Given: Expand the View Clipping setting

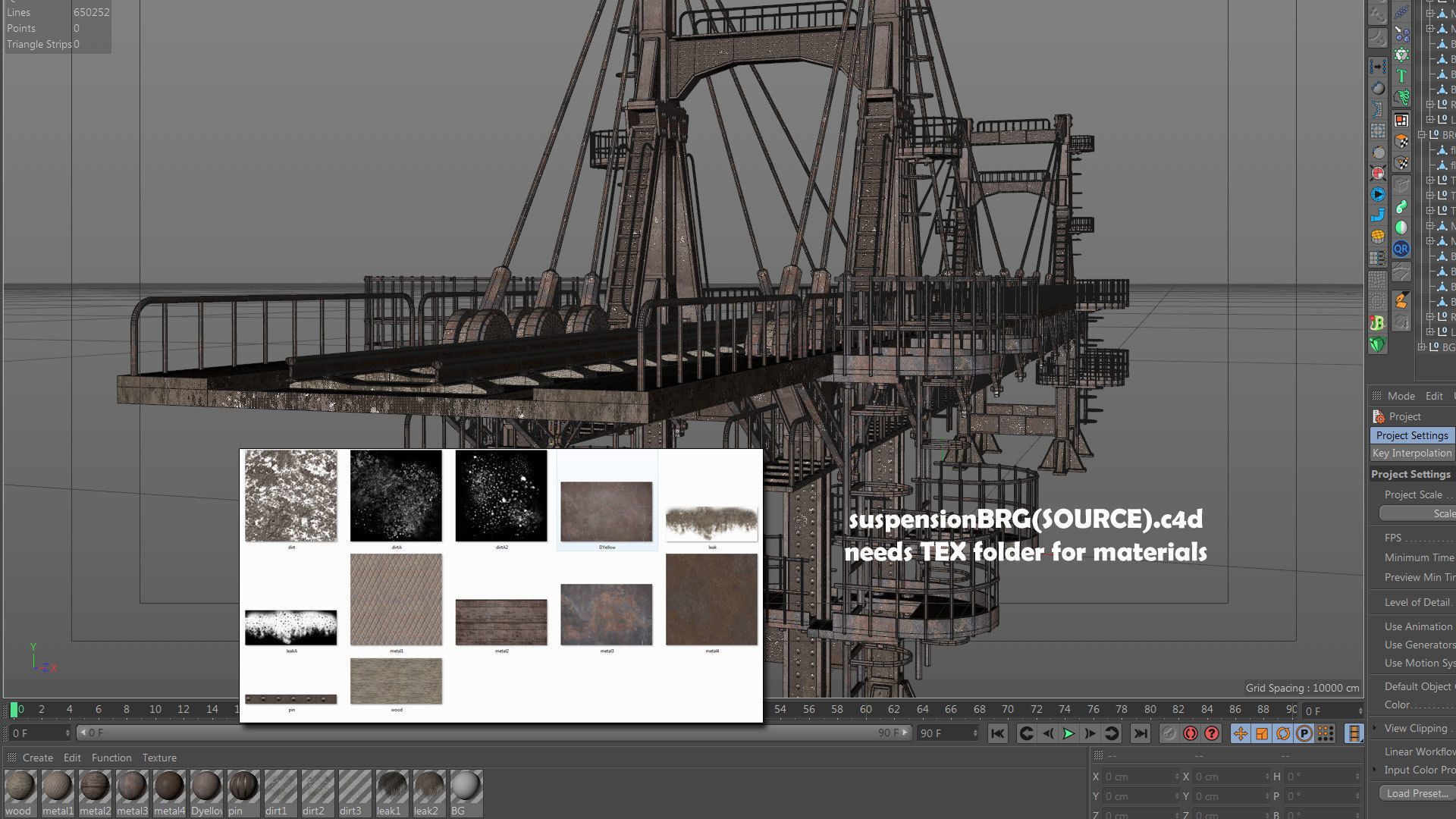Looking at the screenshot, I should (x=1375, y=728).
